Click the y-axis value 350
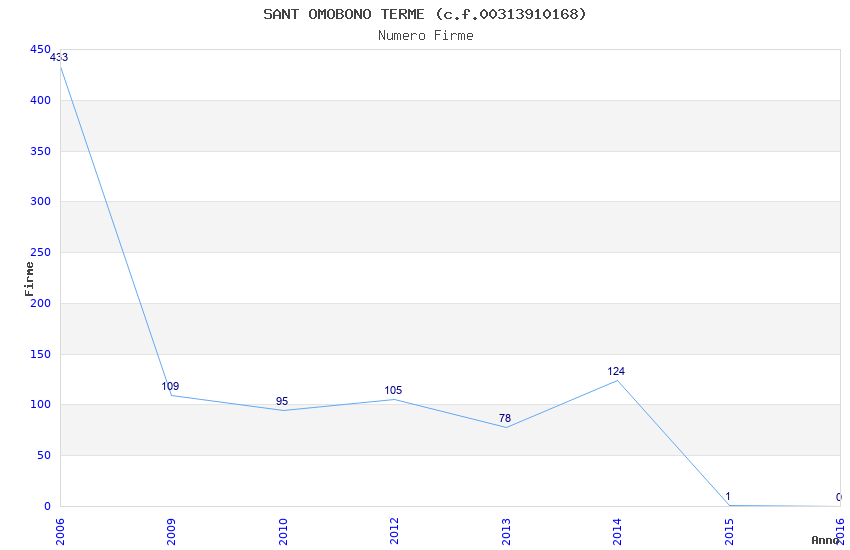Image resolution: width=850 pixels, height=550 pixels. [x=40, y=151]
